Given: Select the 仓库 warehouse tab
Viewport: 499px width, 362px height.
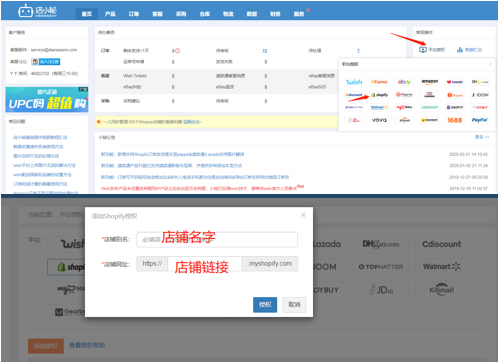Looking at the screenshot, I should click(x=205, y=14).
